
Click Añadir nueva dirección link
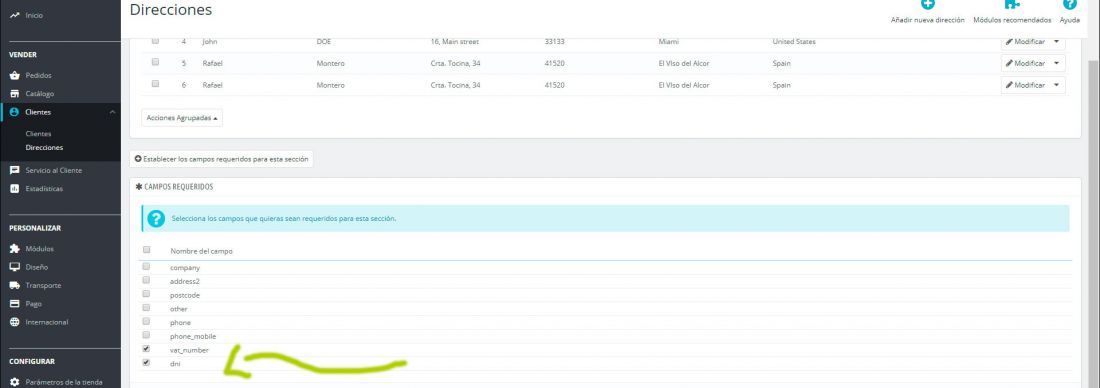pos(927,20)
